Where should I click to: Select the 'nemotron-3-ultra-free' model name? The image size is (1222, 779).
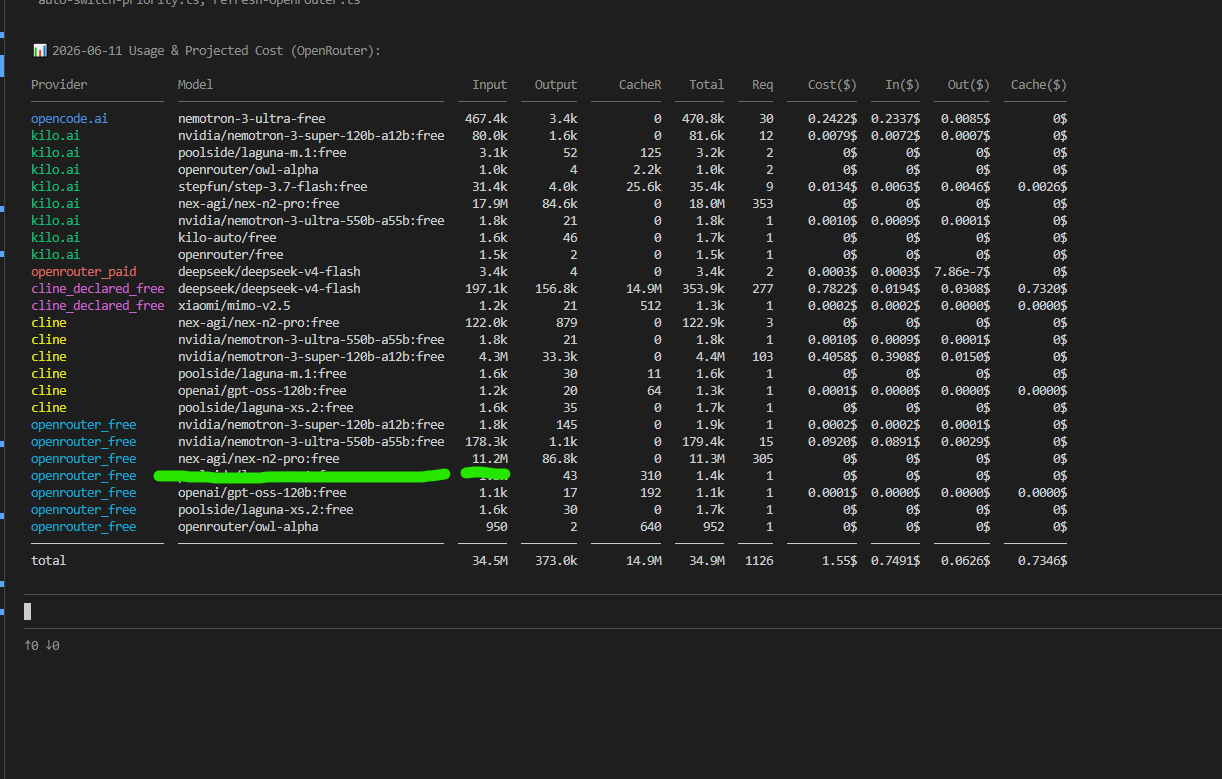pyautogui.click(x=252, y=119)
